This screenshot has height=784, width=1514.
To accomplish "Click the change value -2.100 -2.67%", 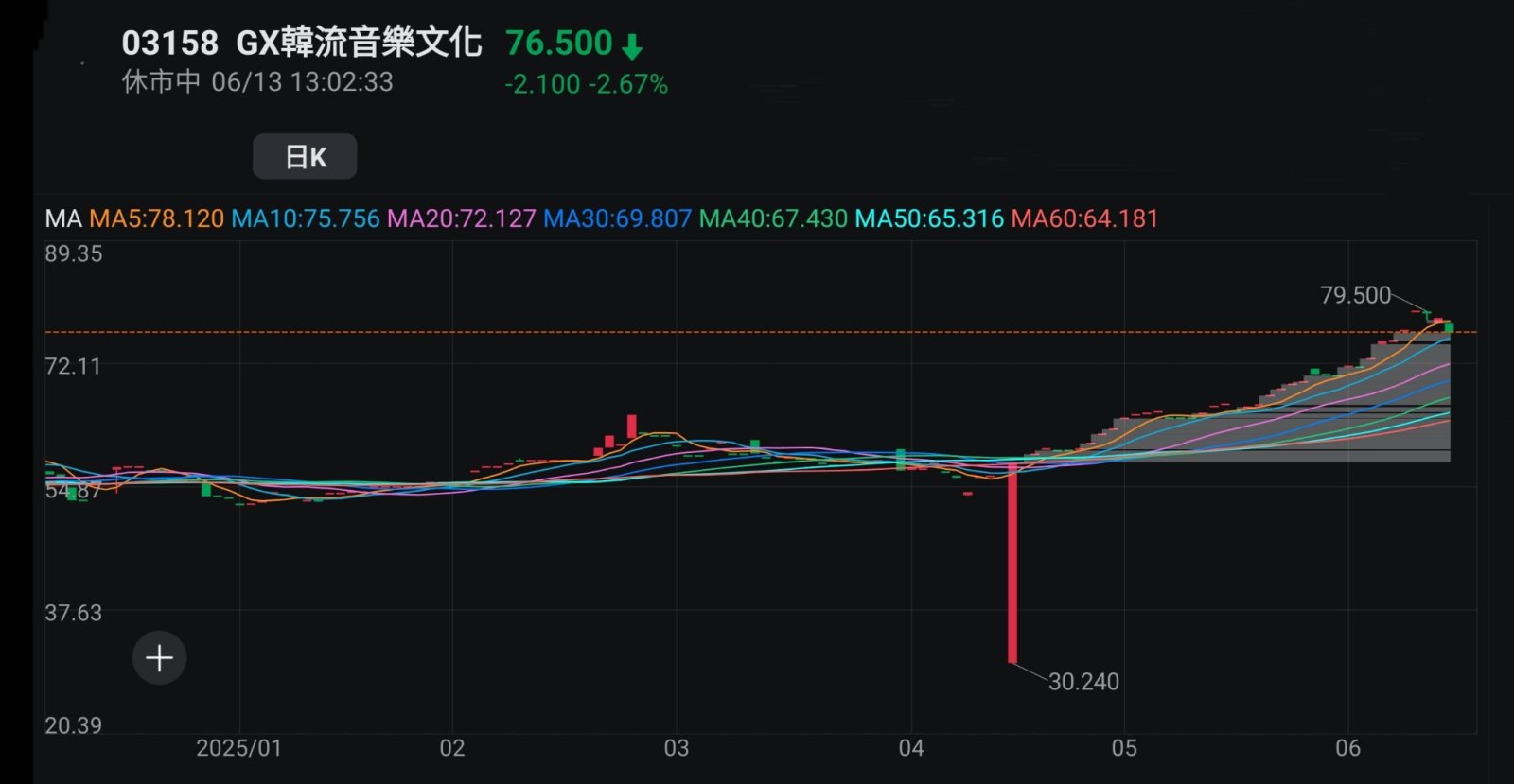I will pos(587,84).
